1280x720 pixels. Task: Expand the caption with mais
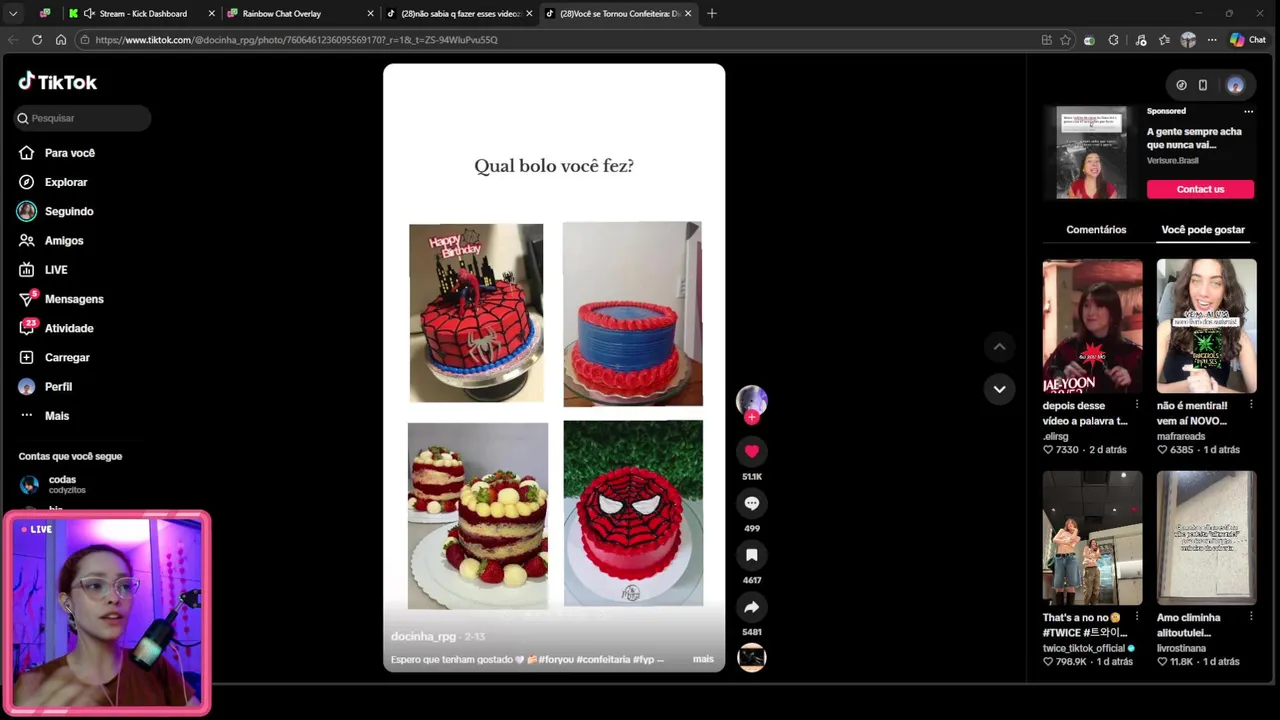click(703, 659)
